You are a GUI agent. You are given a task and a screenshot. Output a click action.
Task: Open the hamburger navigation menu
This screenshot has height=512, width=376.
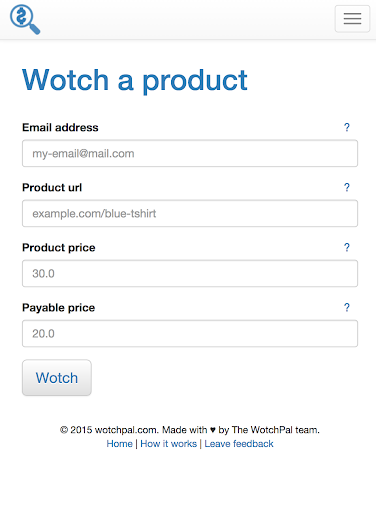[352, 19]
